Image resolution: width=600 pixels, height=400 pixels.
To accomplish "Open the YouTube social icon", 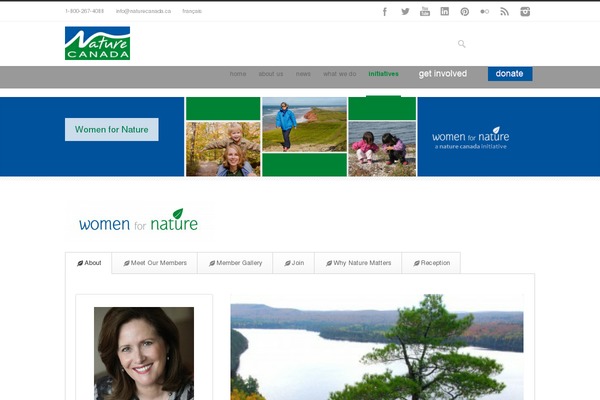I will click(425, 11).
